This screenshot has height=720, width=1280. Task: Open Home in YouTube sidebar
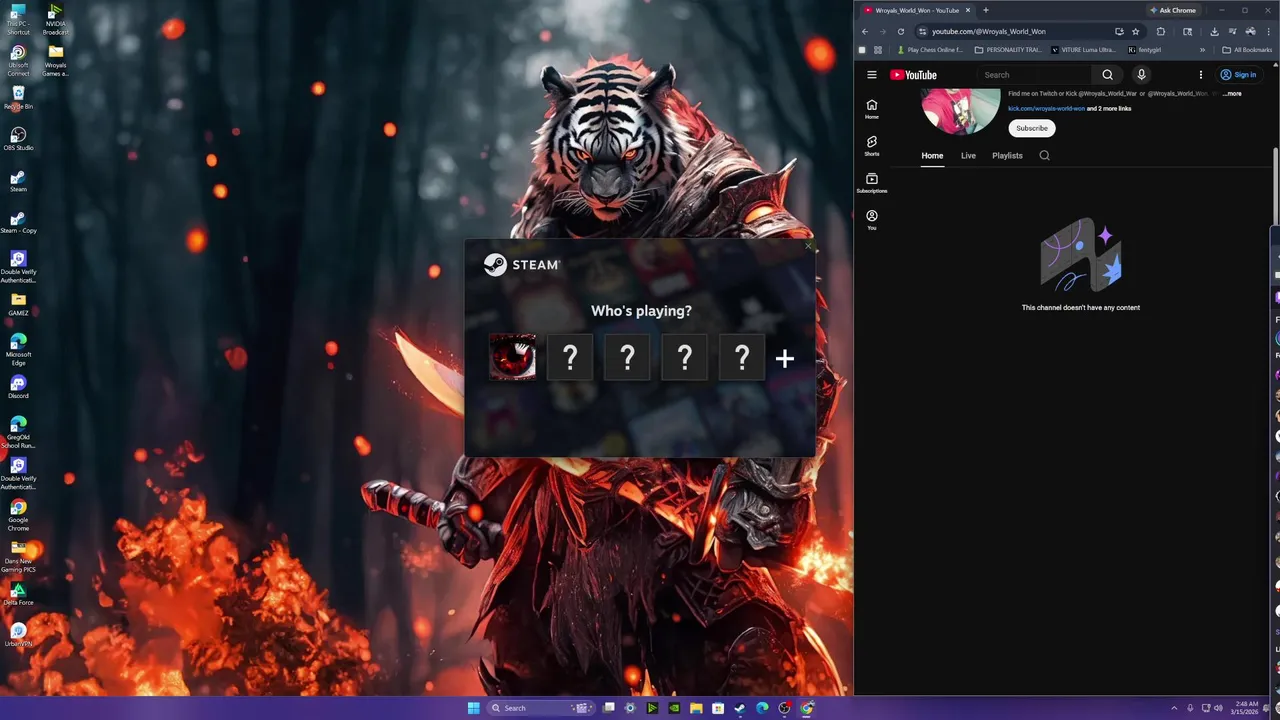pyautogui.click(x=872, y=109)
